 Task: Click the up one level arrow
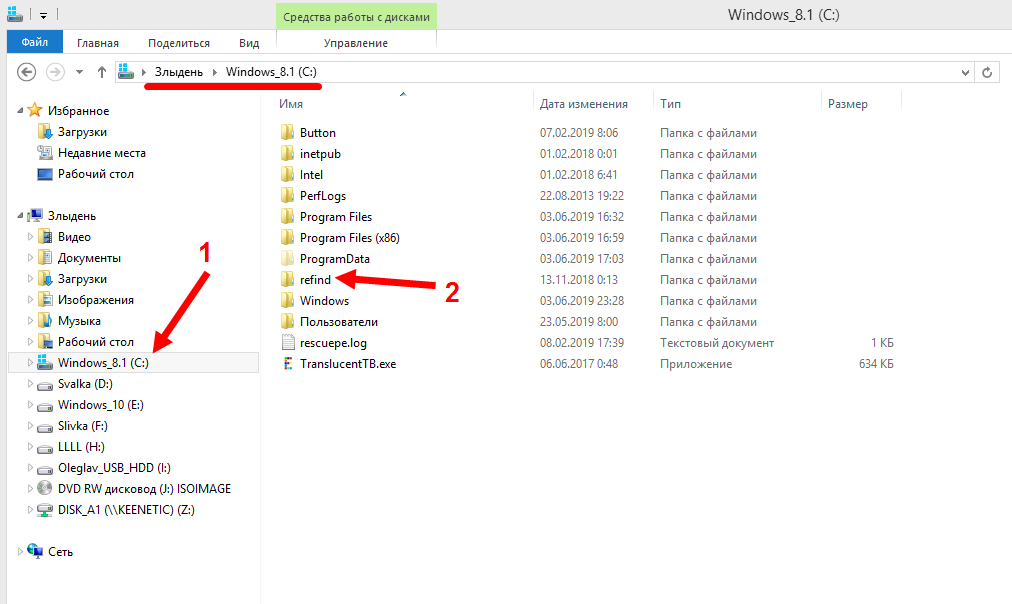point(101,71)
